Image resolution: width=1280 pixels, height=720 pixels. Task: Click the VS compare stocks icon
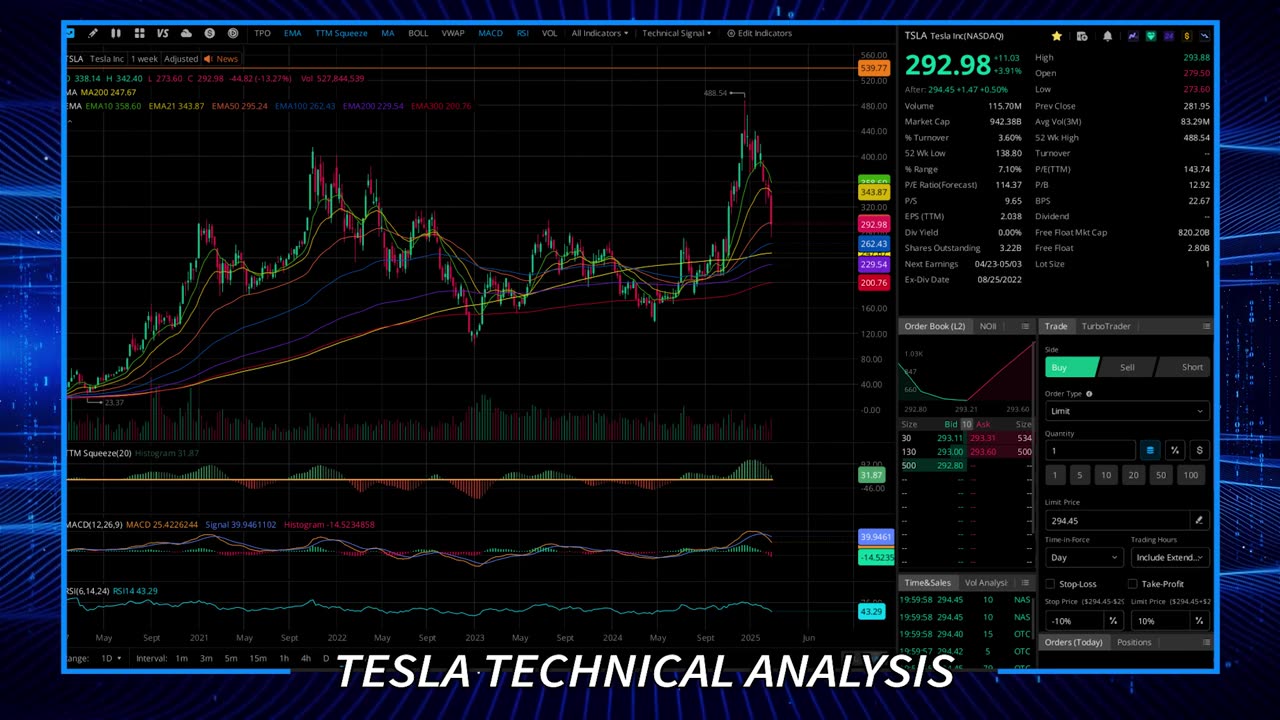coord(163,33)
